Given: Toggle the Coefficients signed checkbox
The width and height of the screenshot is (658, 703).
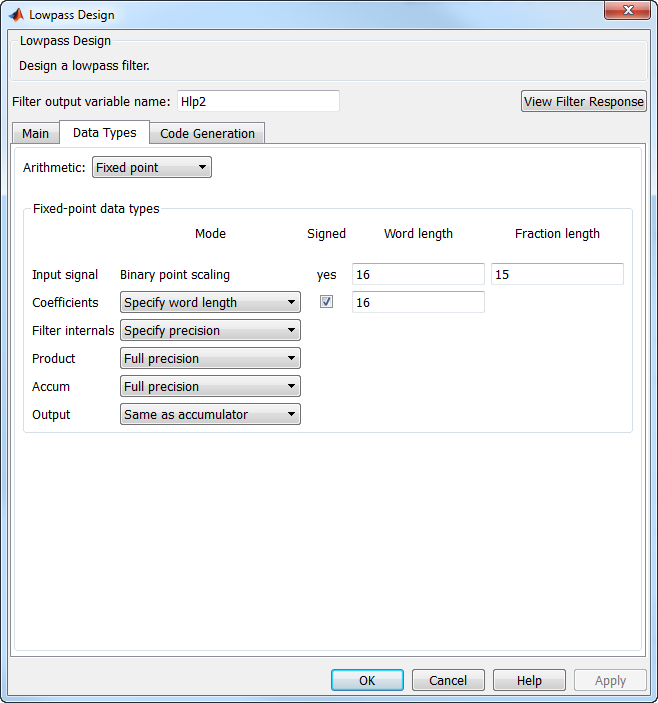Looking at the screenshot, I should click(326, 302).
